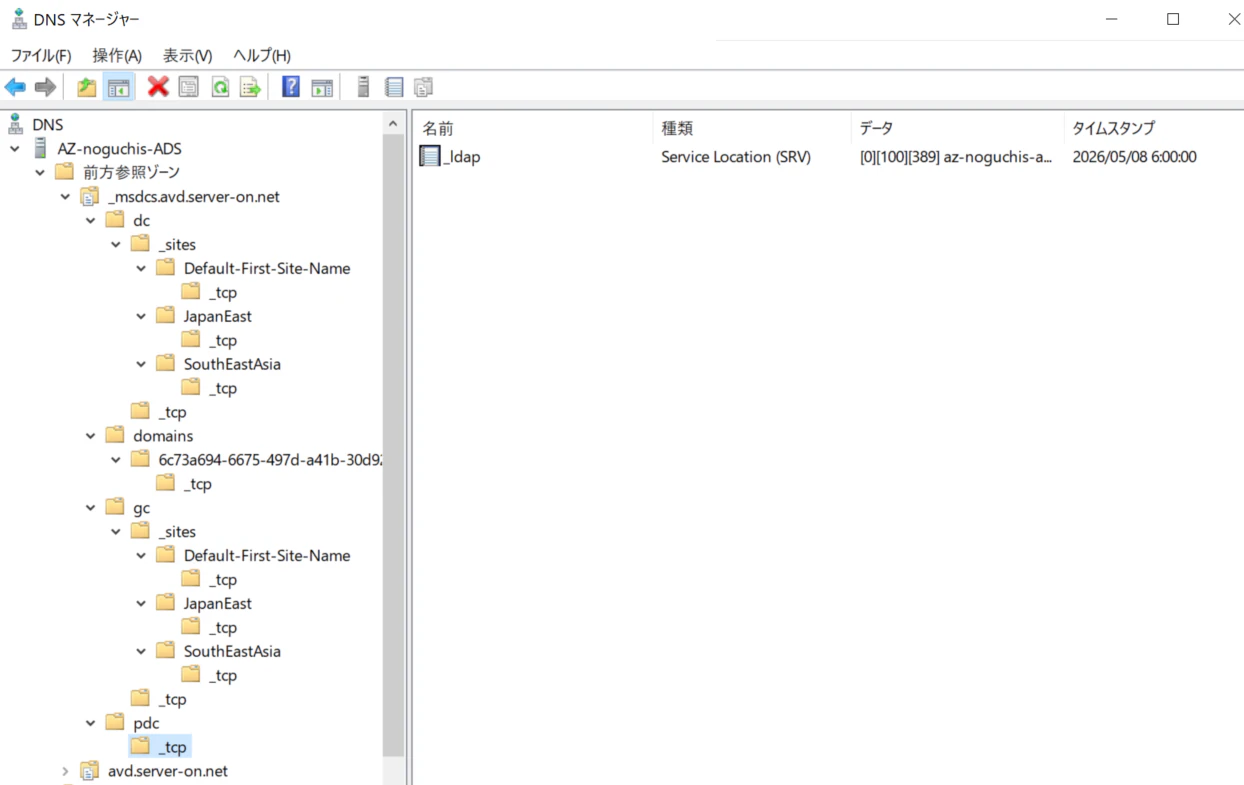Select the _ldap record name
This screenshot has width=1244, height=785.
point(462,157)
